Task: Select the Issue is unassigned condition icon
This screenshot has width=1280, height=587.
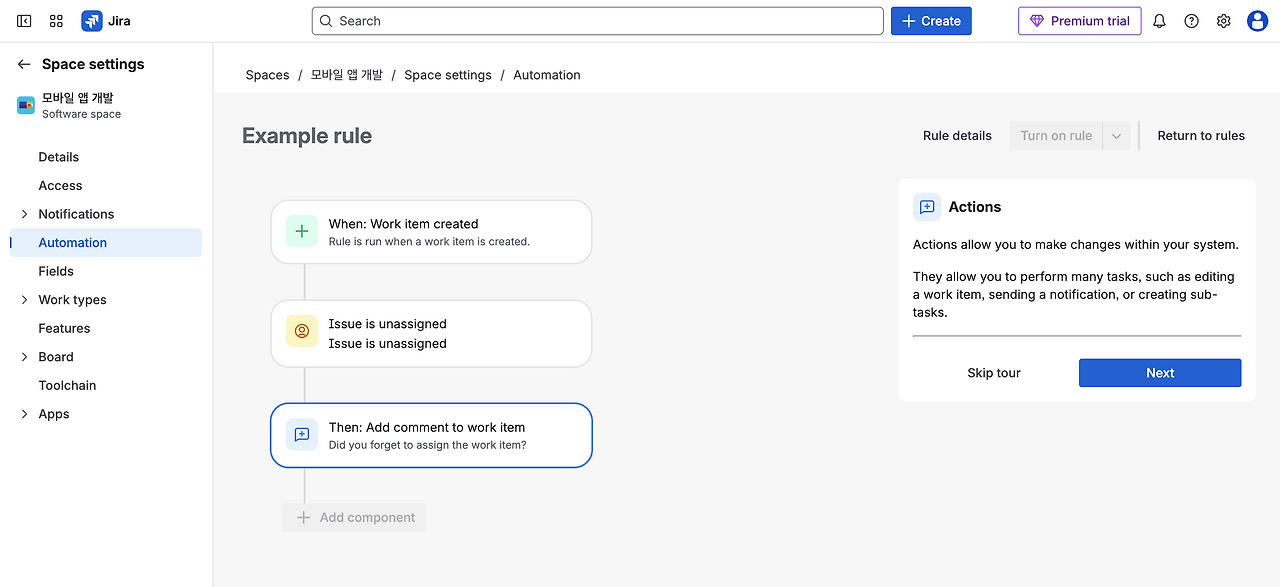Action: click(x=302, y=331)
